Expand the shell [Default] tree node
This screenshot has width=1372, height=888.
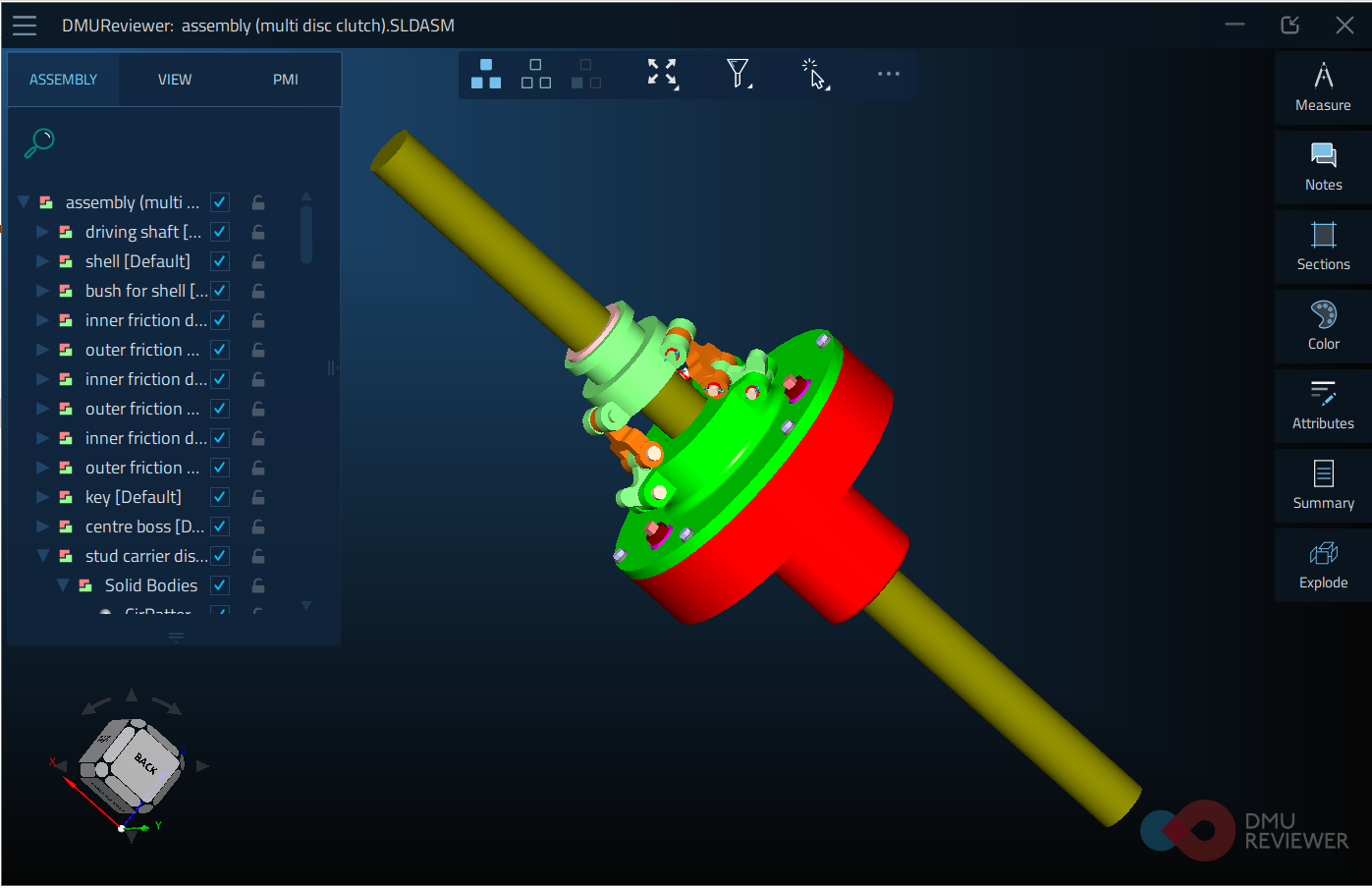(x=42, y=261)
